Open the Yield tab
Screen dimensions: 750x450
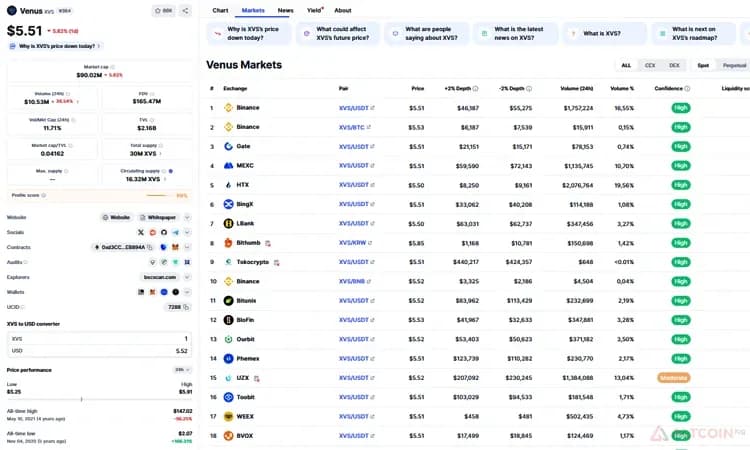(314, 11)
